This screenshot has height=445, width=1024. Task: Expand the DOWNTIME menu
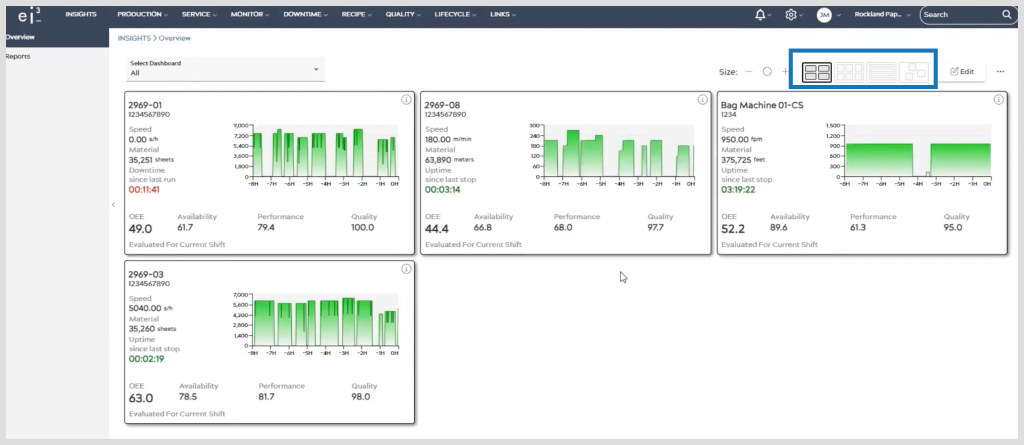[305, 14]
